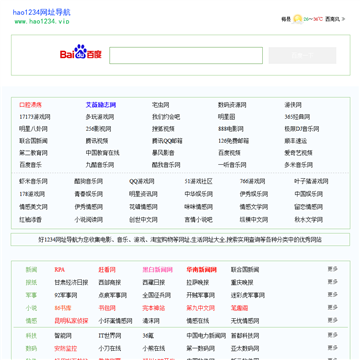Open the 多米音乐网 link
Screen dimensions: 360x360
click(x=298, y=165)
